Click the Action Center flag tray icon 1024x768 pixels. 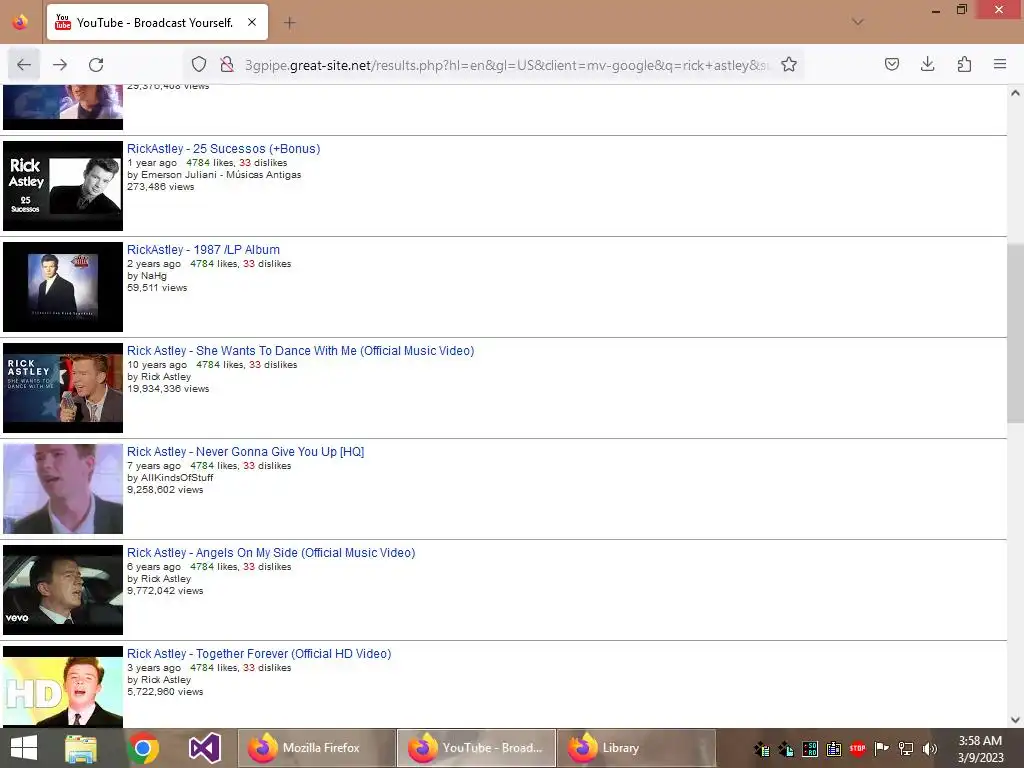point(882,748)
